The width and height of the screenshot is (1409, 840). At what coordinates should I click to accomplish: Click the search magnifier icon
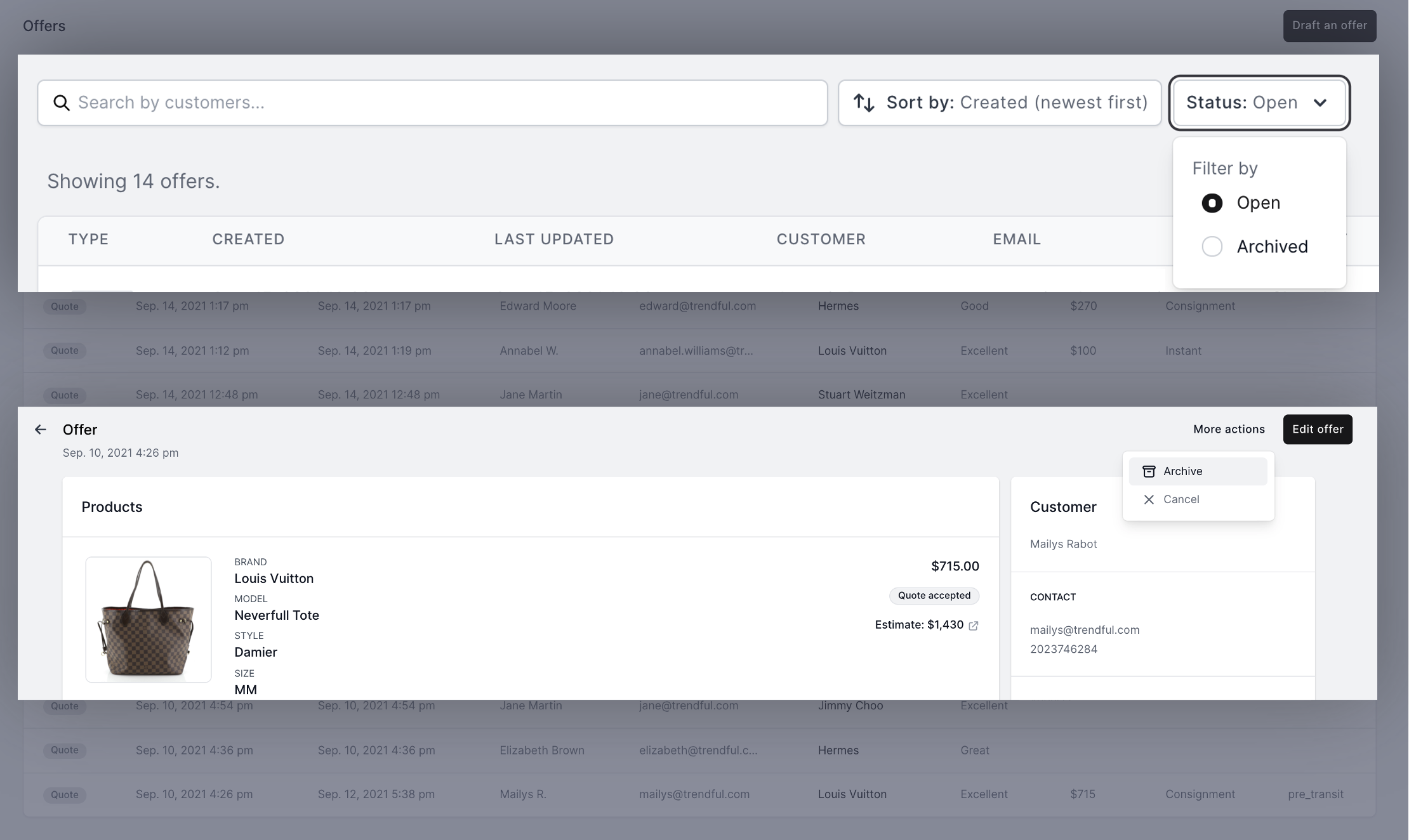click(x=61, y=103)
